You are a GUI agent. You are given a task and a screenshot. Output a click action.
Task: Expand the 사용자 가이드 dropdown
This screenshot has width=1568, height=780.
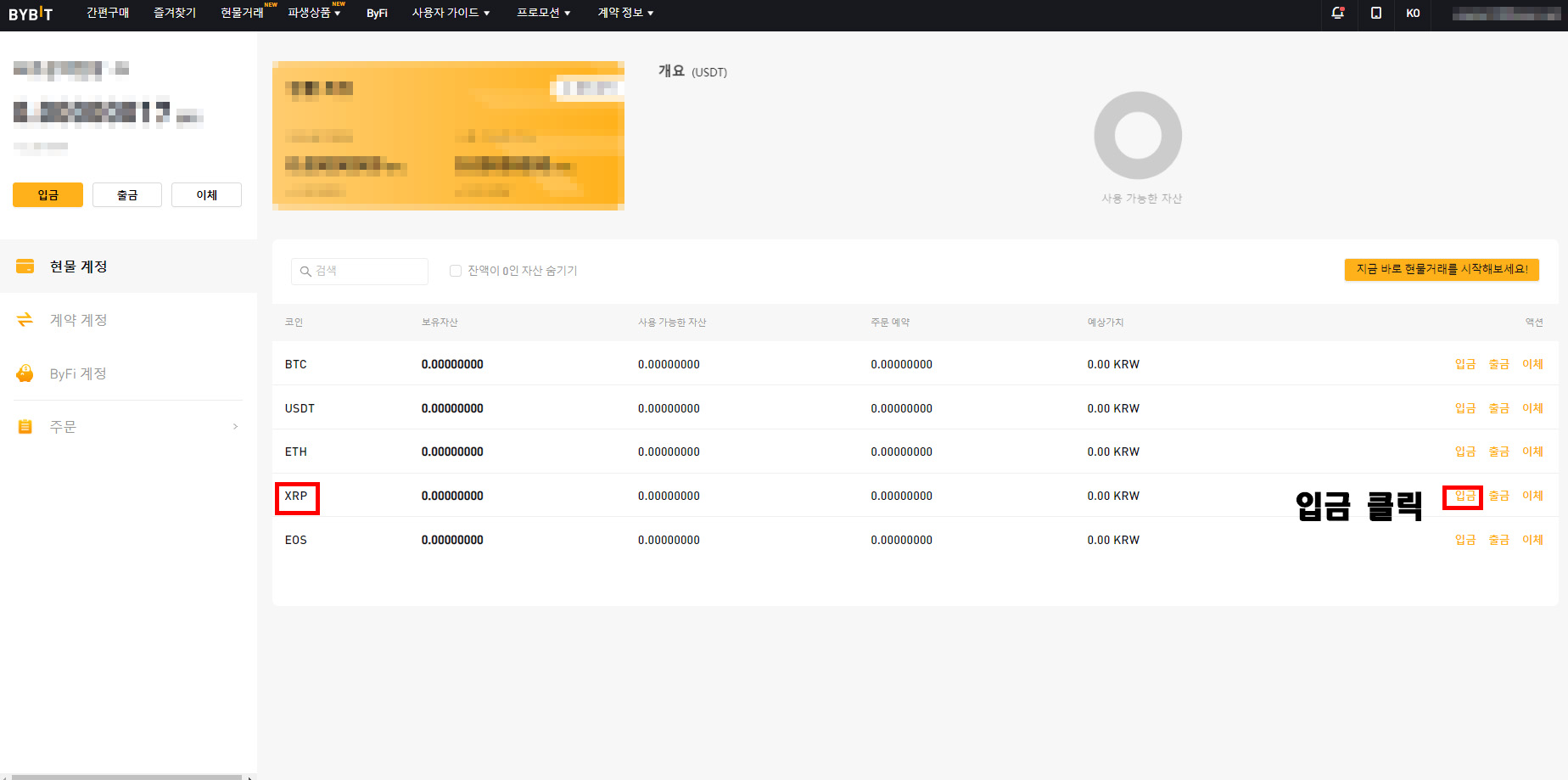click(x=451, y=13)
